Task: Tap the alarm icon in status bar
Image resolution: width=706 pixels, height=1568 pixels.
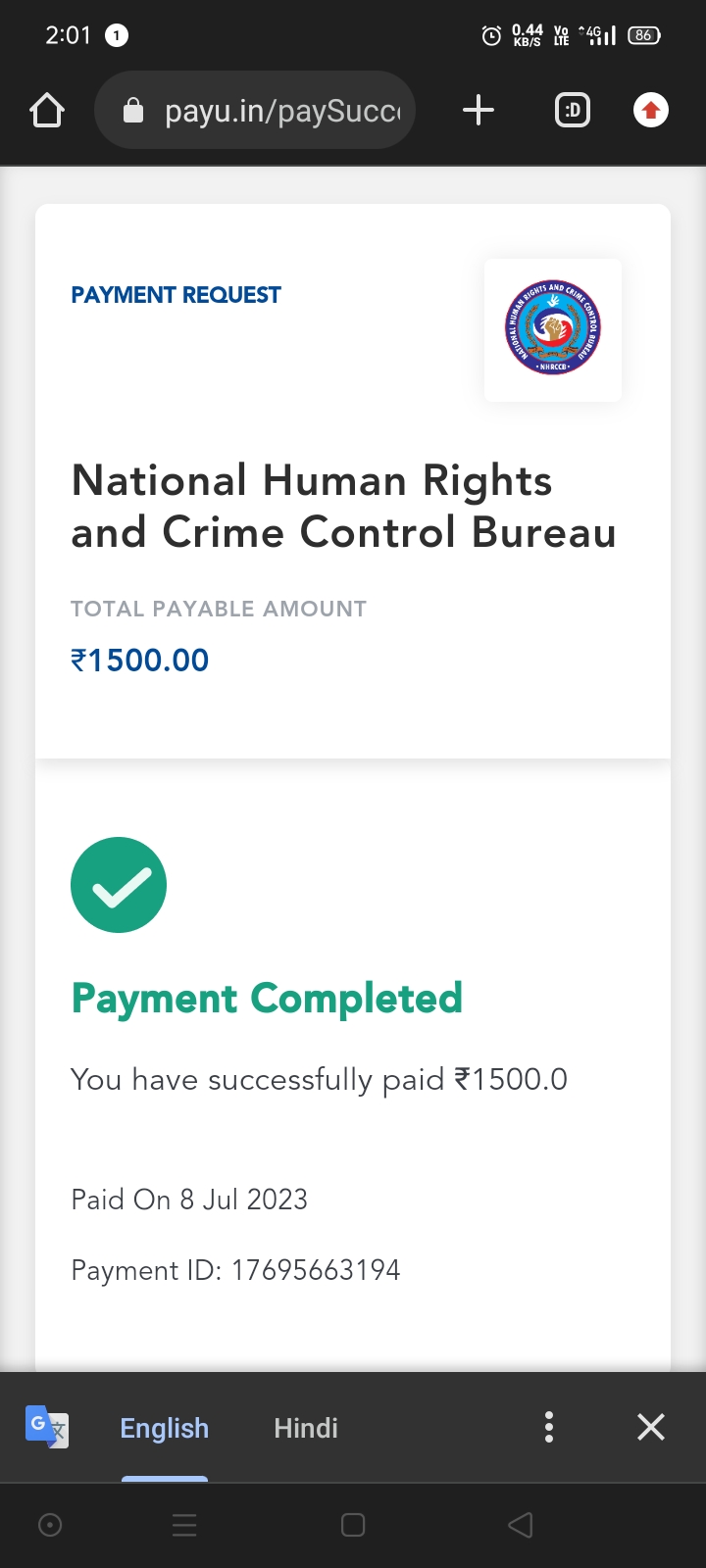Action: (x=491, y=36)
